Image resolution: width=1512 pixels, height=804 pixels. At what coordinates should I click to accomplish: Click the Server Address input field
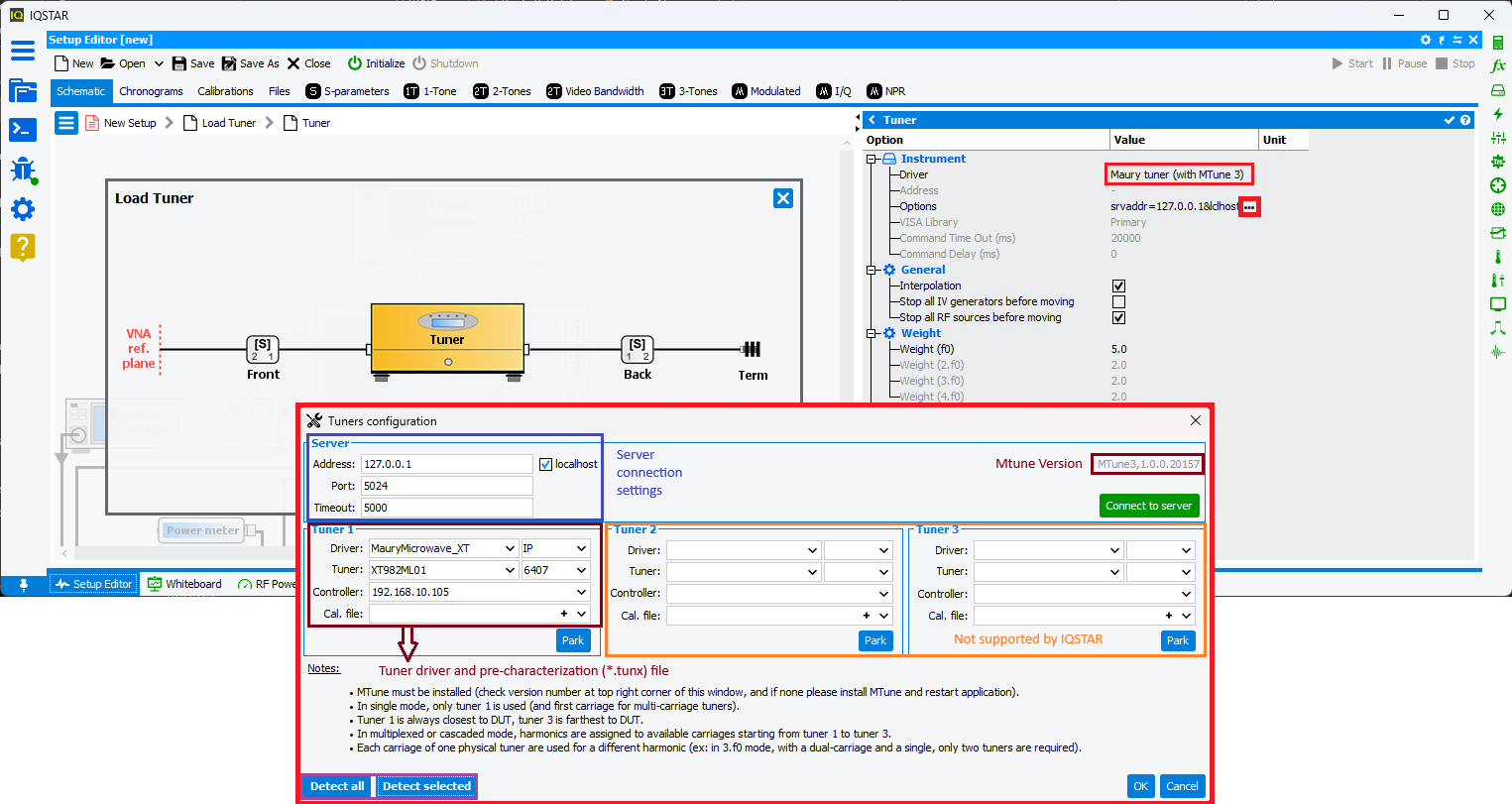click(x=447, y=464)
